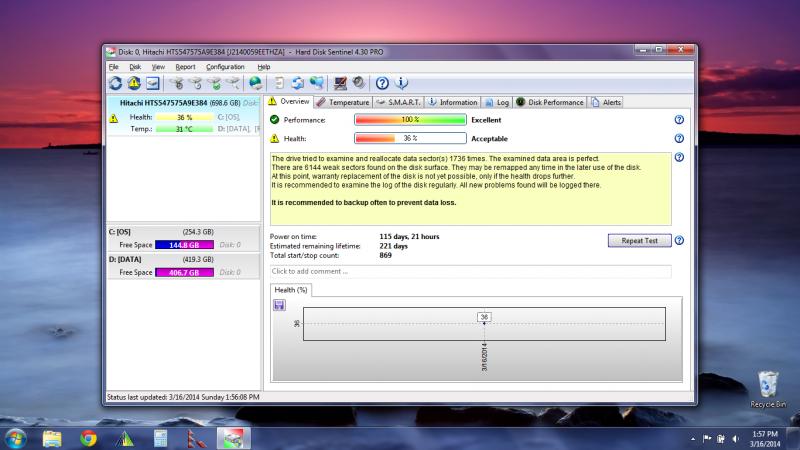Click the blue info toolbar icon

[x=401, y=83]
